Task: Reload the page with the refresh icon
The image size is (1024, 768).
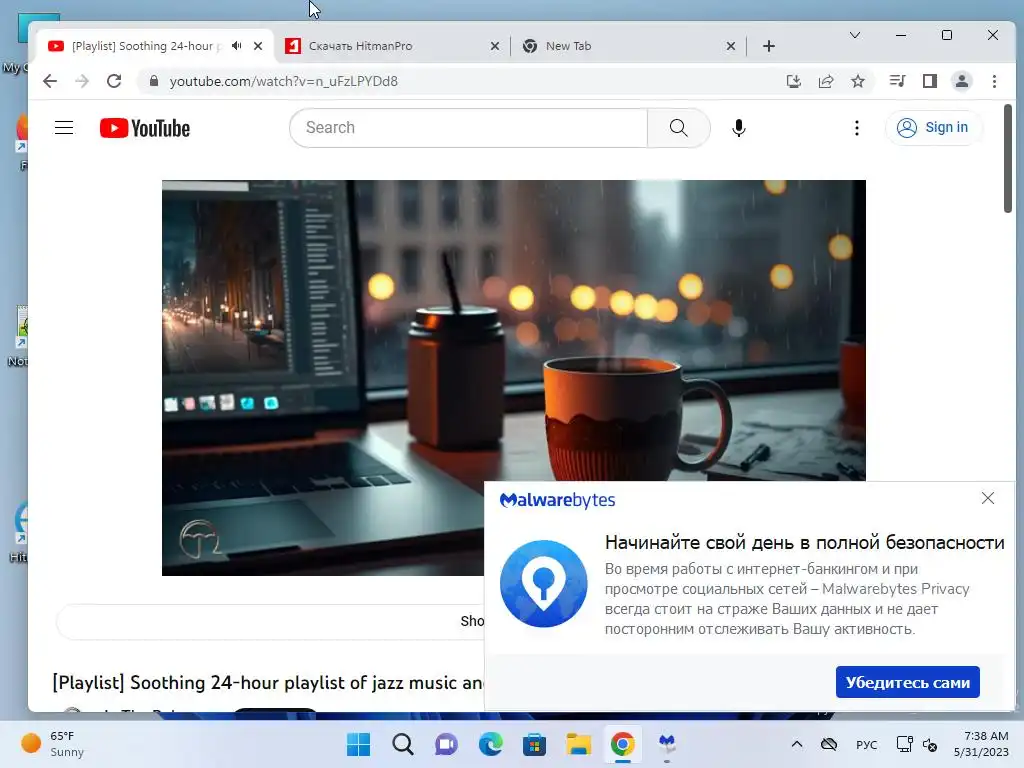Action: 114,81
